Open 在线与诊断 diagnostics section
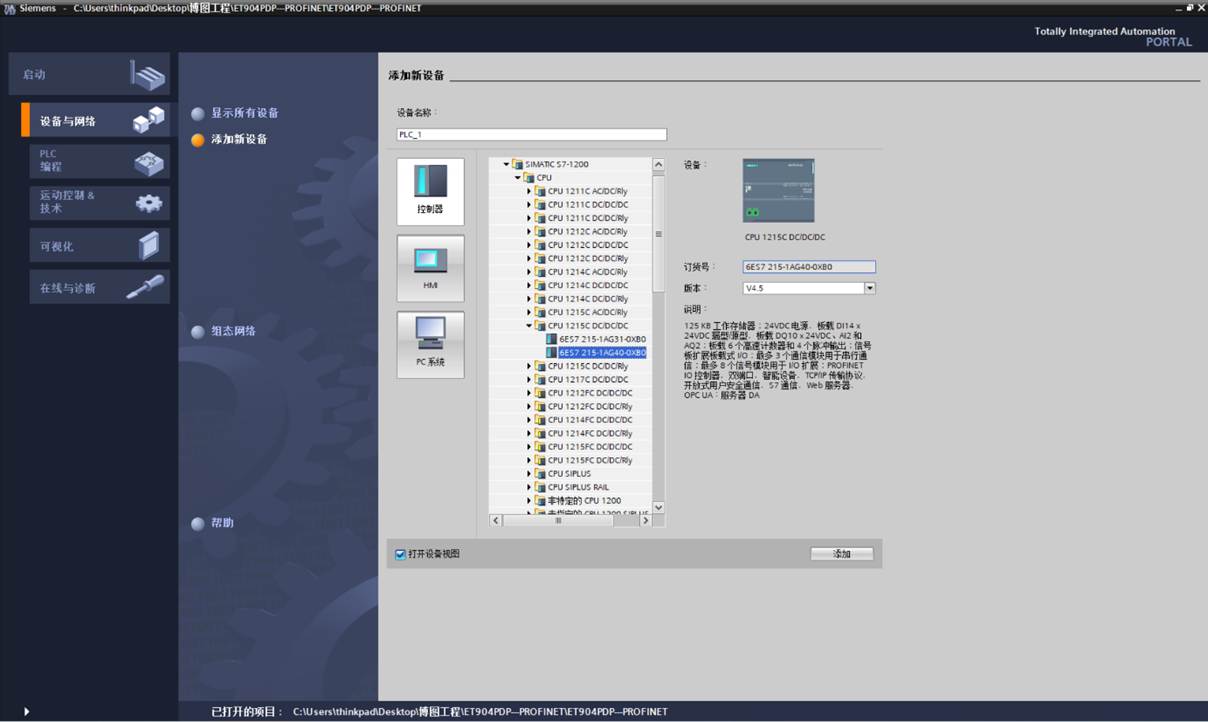The image size is (1208, 722). click(99, 287)
